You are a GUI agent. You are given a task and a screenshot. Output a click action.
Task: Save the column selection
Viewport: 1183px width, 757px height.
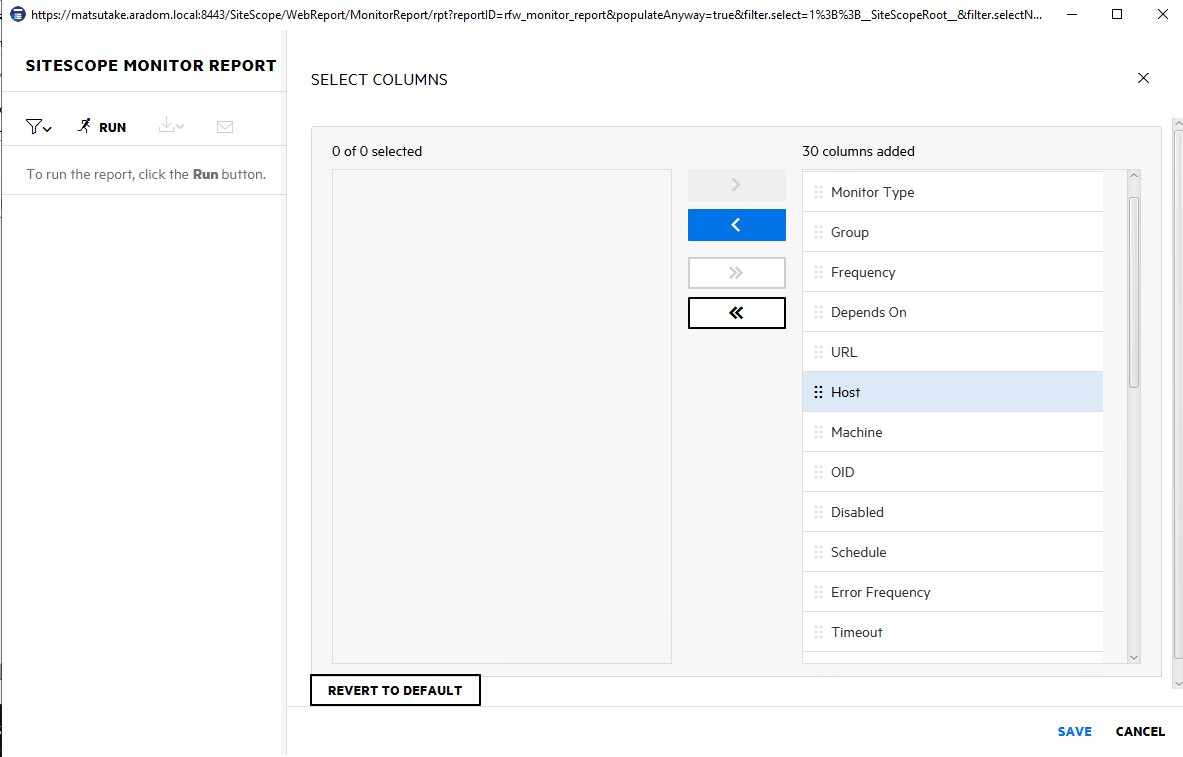coord(1074,731)
